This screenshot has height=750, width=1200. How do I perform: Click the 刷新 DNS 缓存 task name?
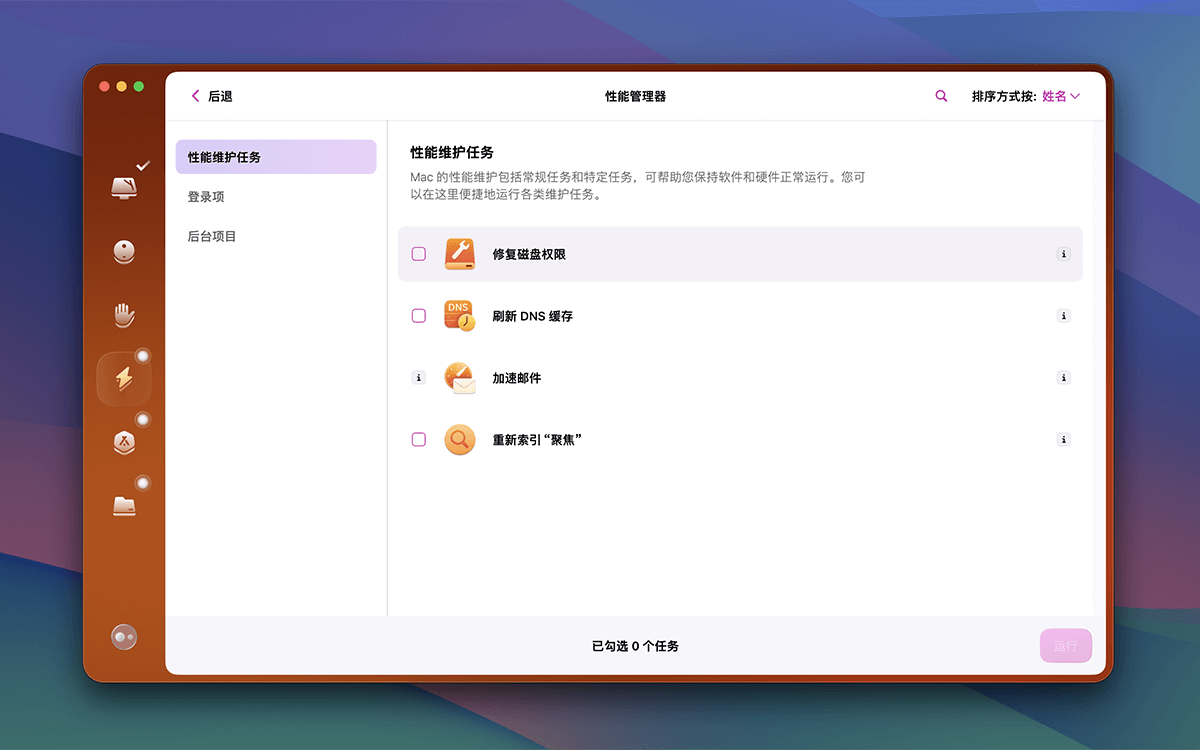533,316
